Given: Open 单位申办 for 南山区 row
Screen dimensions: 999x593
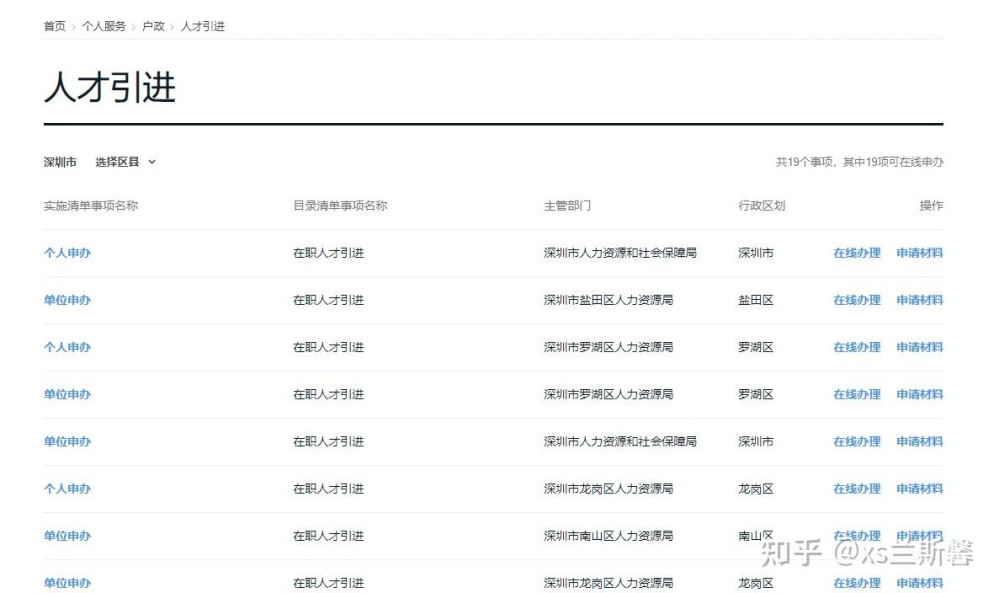Looking at the screenshot, I should click(67, 536).
